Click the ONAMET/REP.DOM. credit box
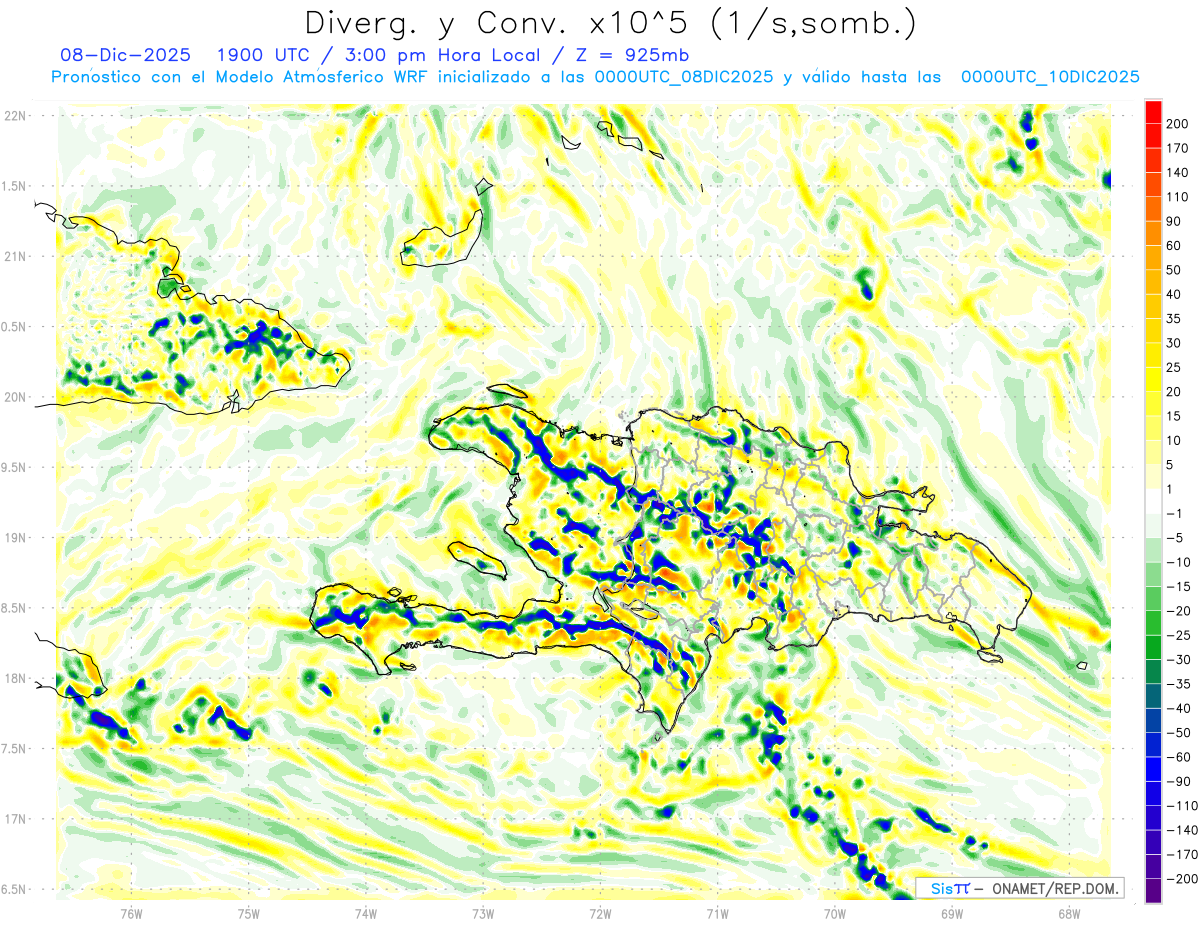The image size is (1200, 927). pos(1020,888)
